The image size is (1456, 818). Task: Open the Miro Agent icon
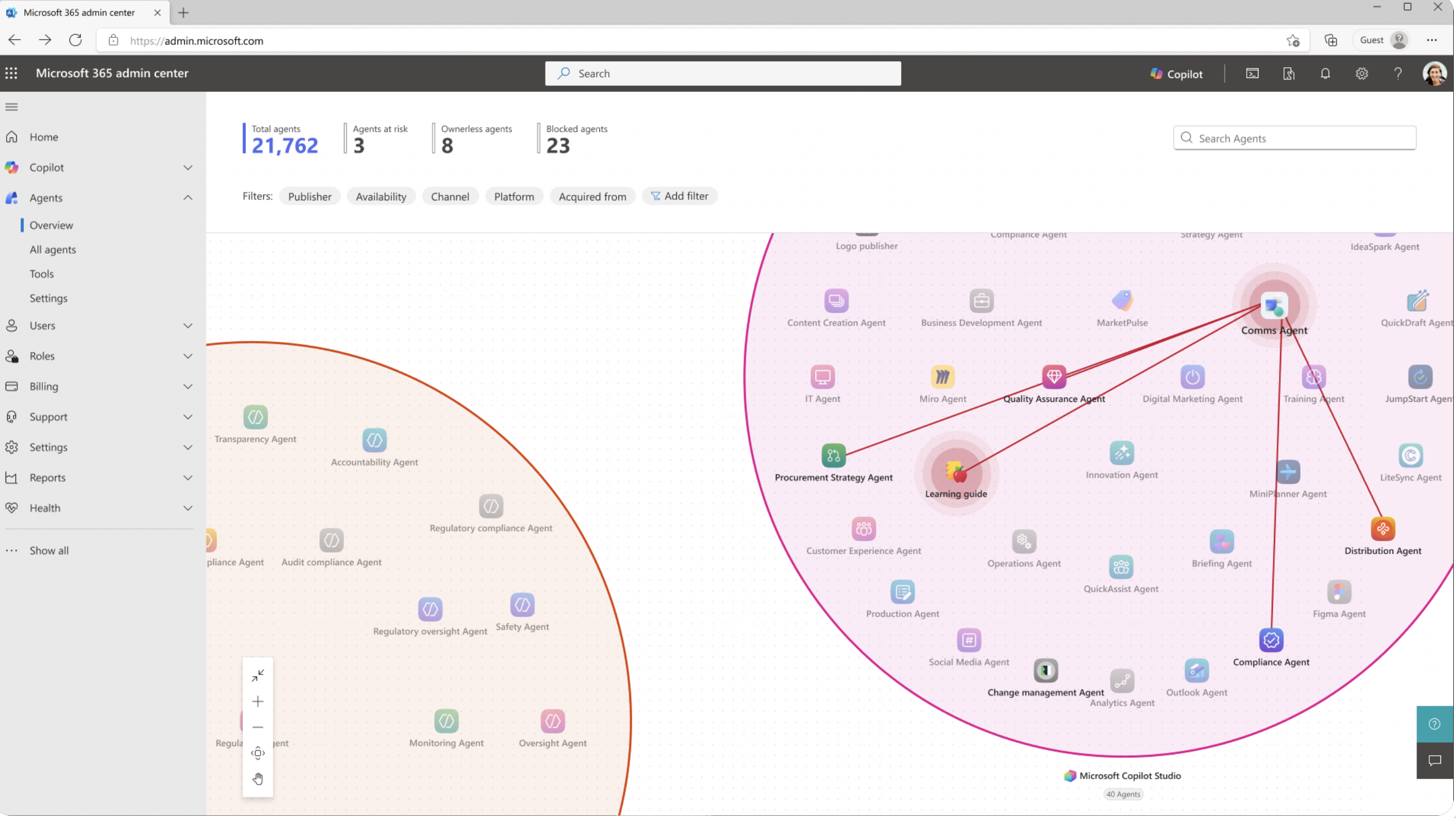pos(943,377)
